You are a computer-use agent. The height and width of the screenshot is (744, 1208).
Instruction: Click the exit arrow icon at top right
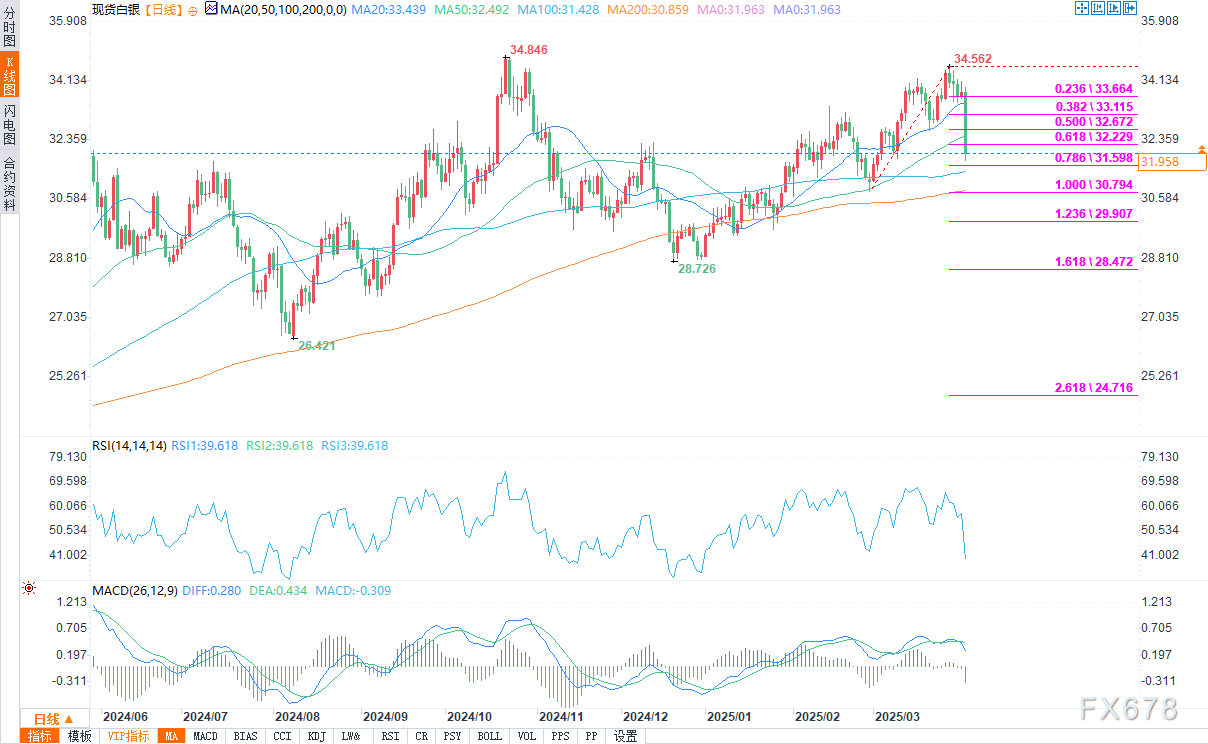point(1131,9)
